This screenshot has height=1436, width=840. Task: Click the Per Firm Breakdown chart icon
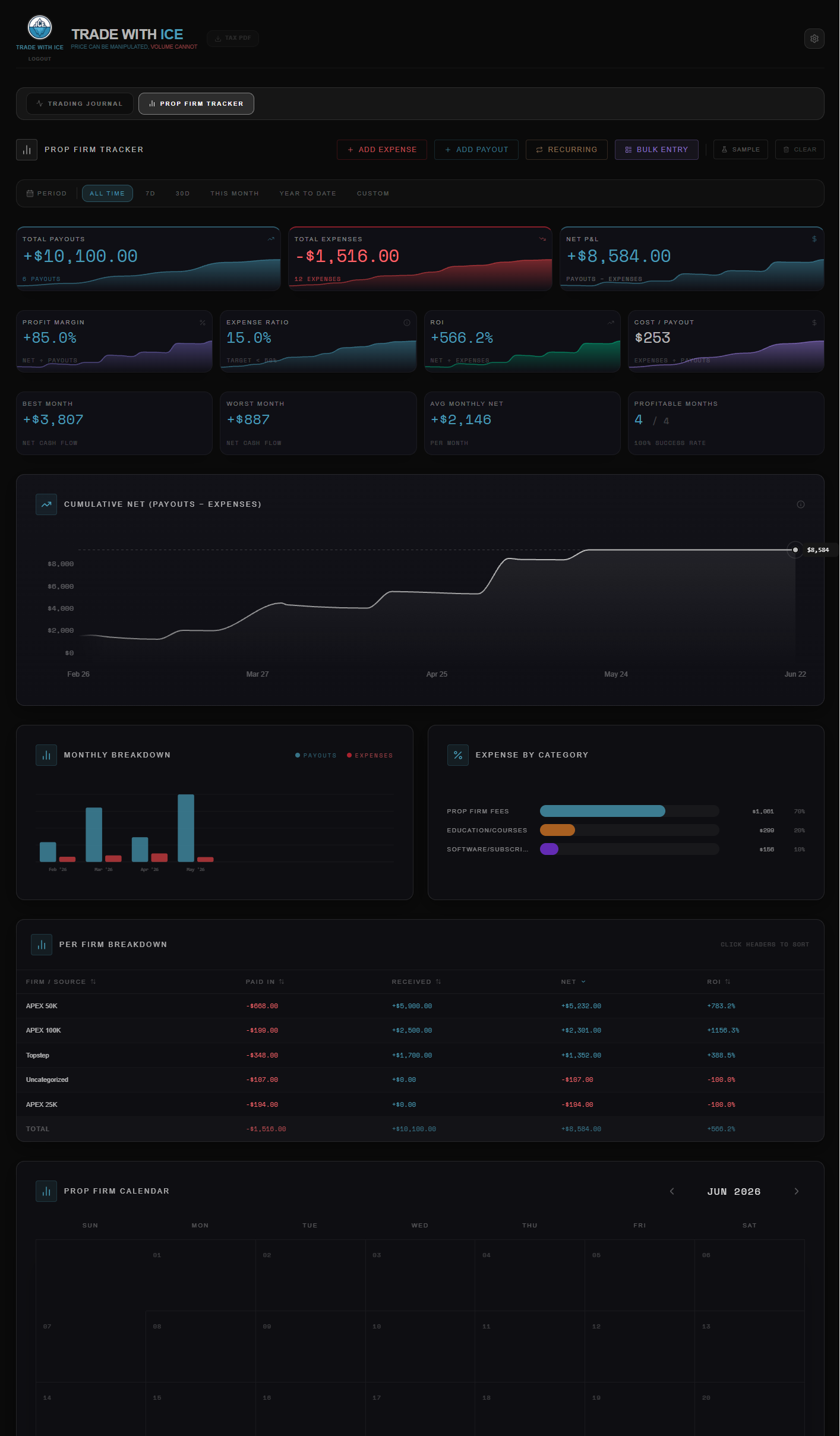pos(42,945)
